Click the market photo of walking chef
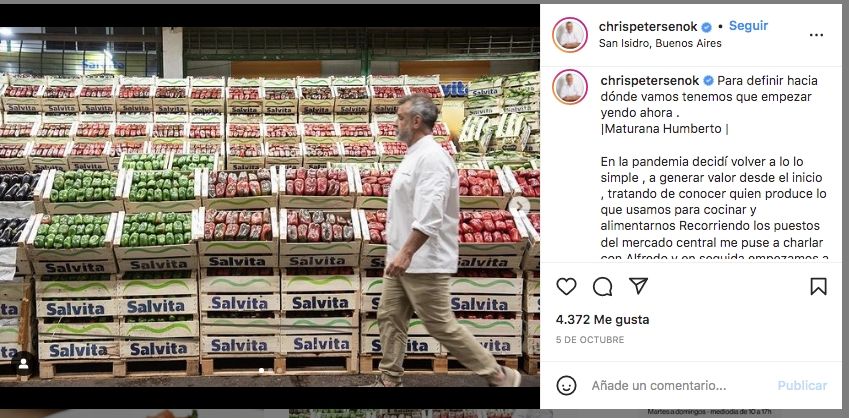This screenshot has height=418, width=849. click(x=270, y=207)
